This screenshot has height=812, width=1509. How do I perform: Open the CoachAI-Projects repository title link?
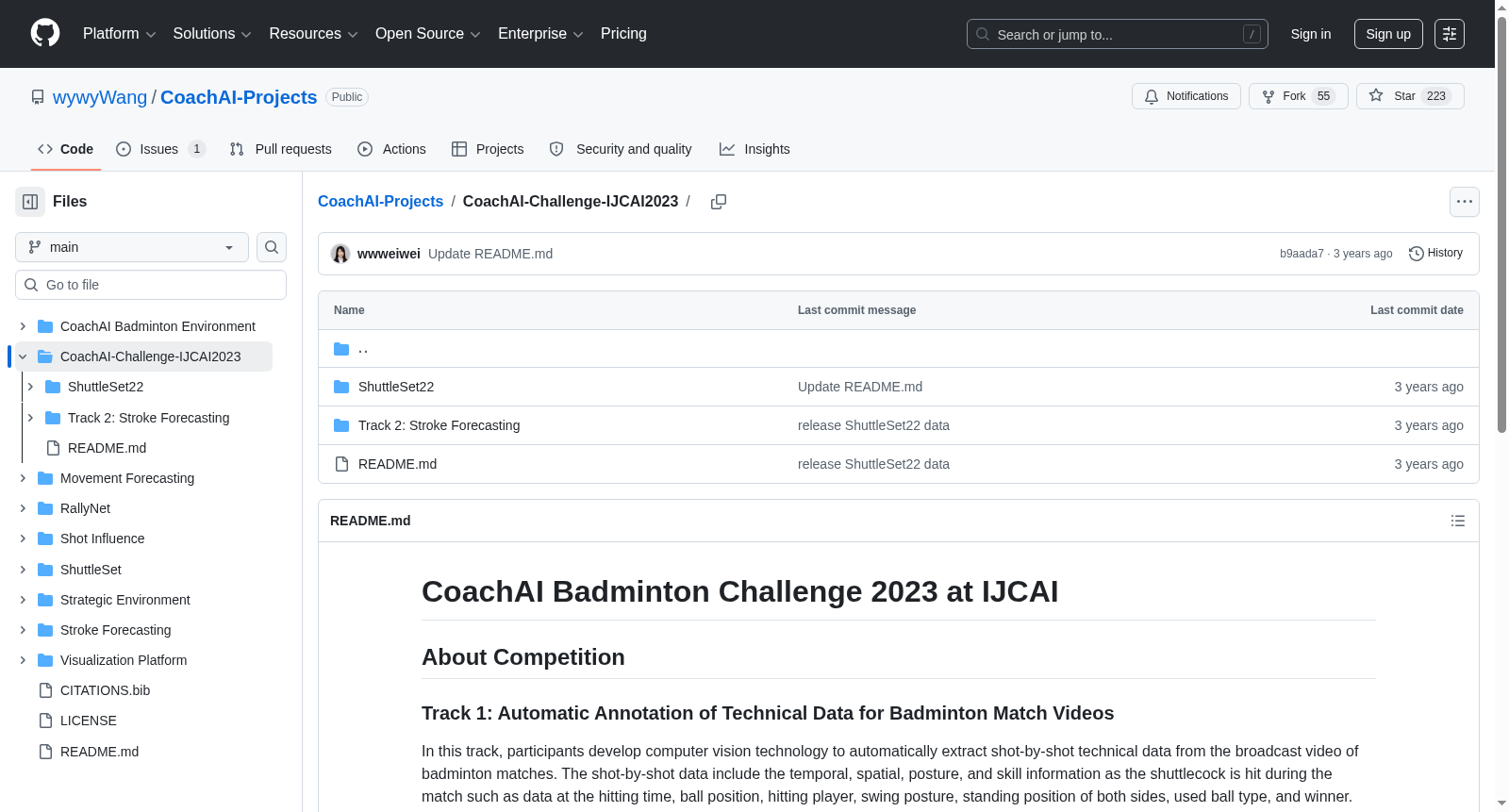coord(239,97)
